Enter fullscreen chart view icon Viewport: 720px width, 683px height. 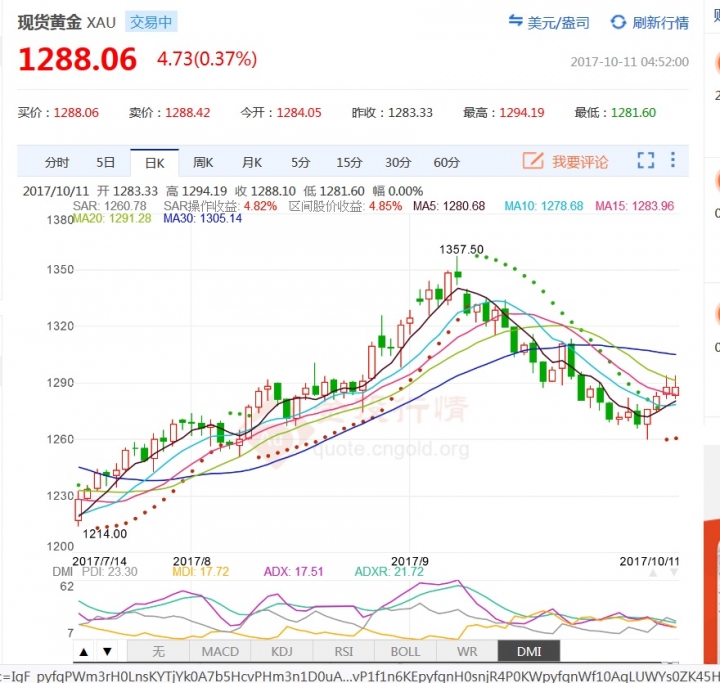646,160
